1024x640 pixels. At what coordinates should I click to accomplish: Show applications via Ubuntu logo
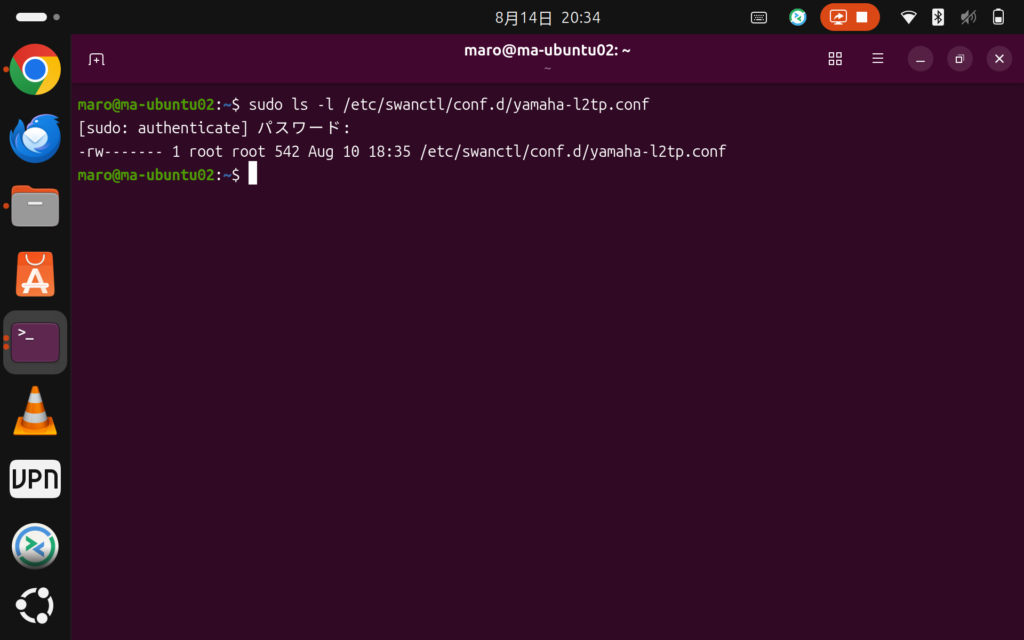pyautogui.click(x=35, y=605)
